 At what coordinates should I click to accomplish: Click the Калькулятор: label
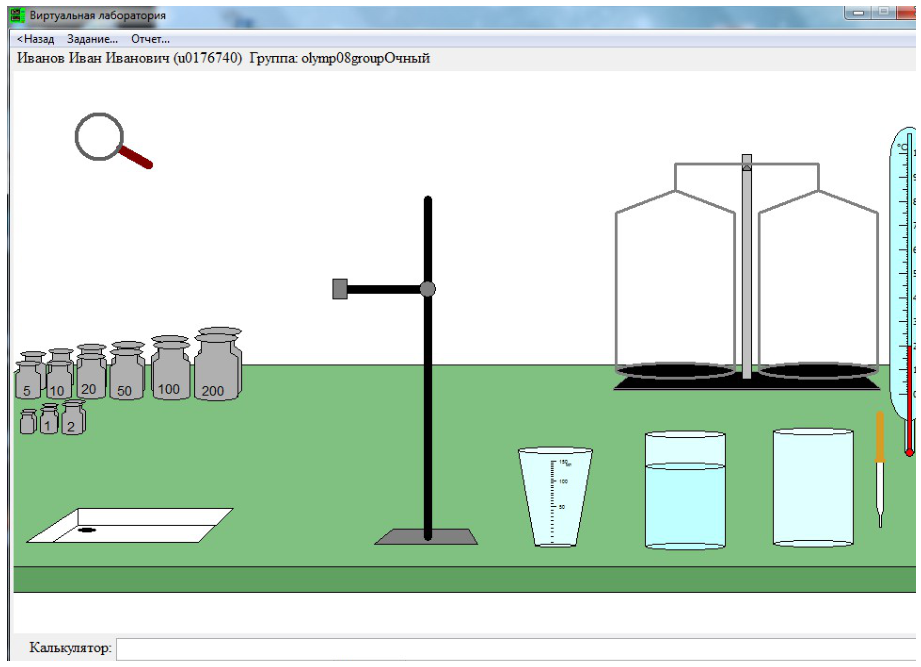[x=70, y=648]
